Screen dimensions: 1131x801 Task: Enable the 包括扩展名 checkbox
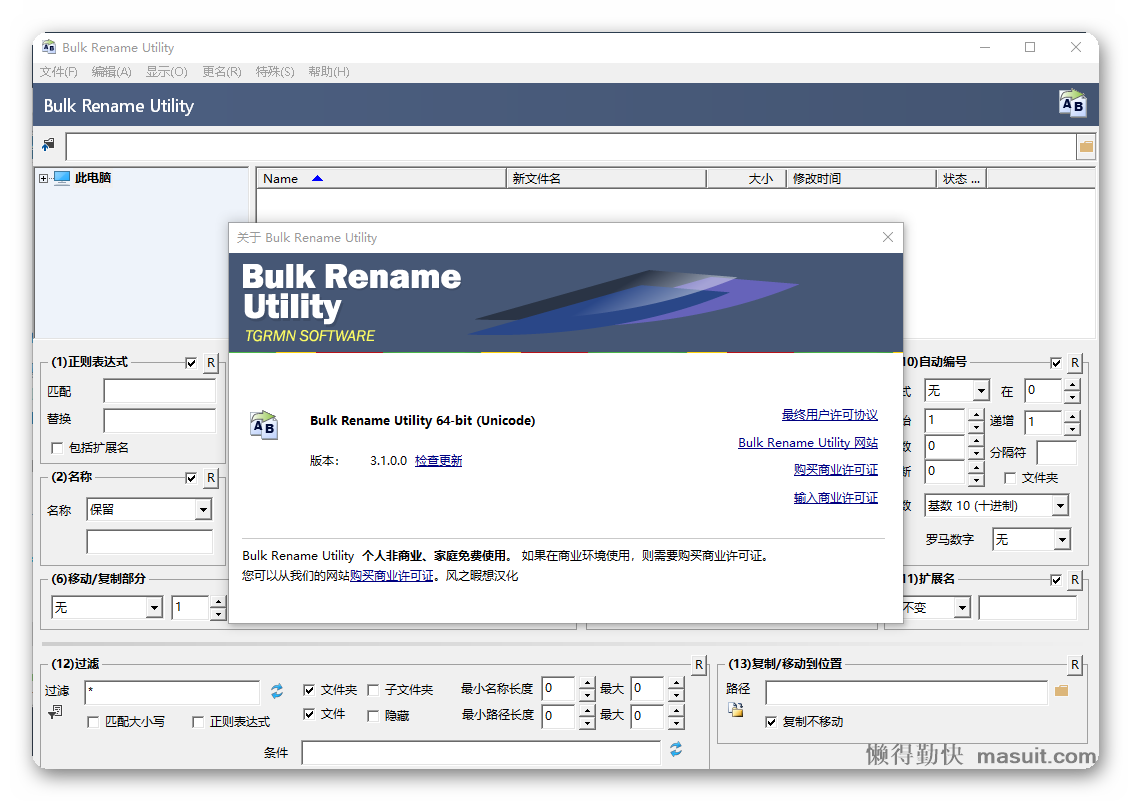[x=57, y=448]
